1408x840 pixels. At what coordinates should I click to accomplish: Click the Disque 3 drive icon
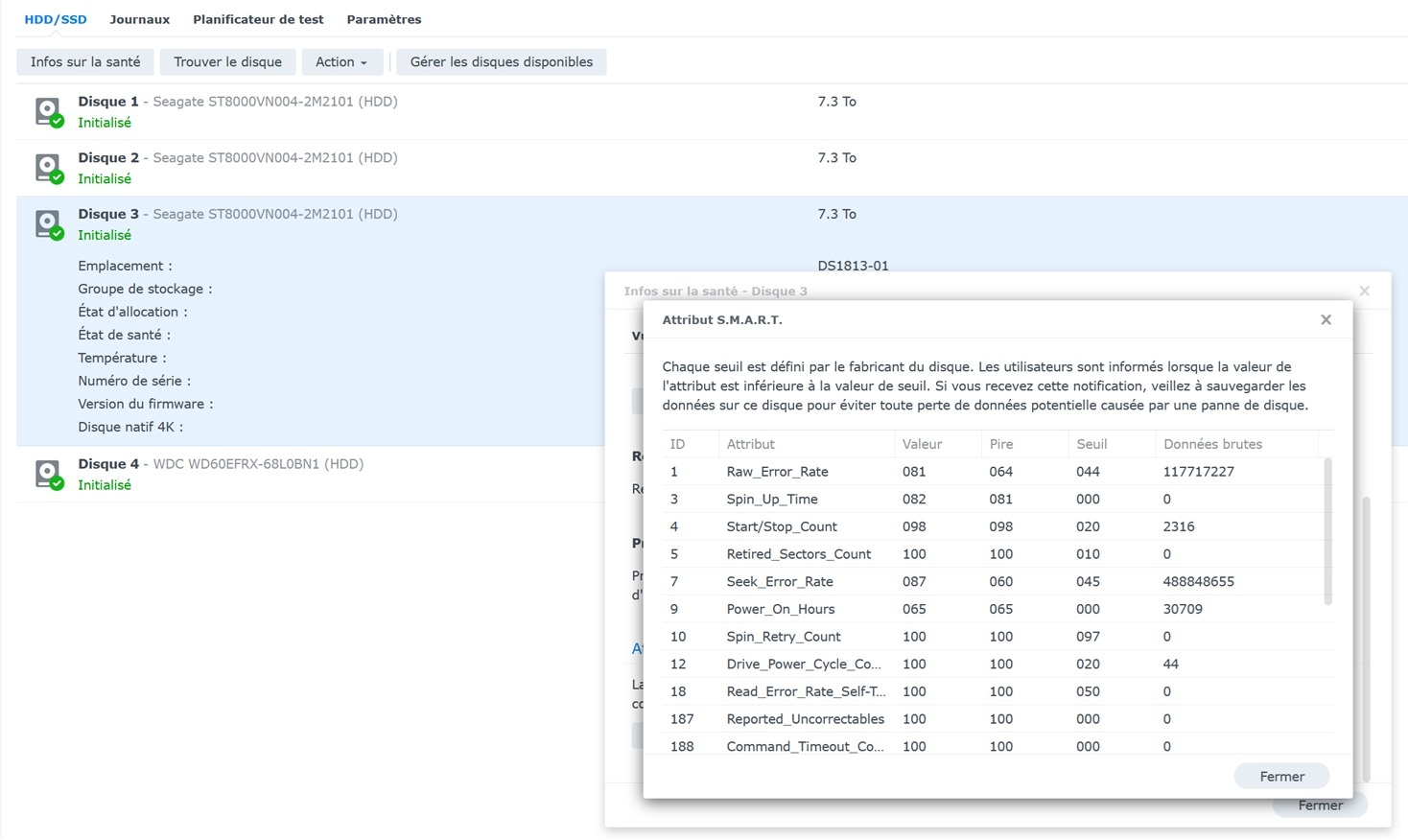pyautogui.click(x=49, y=224)
